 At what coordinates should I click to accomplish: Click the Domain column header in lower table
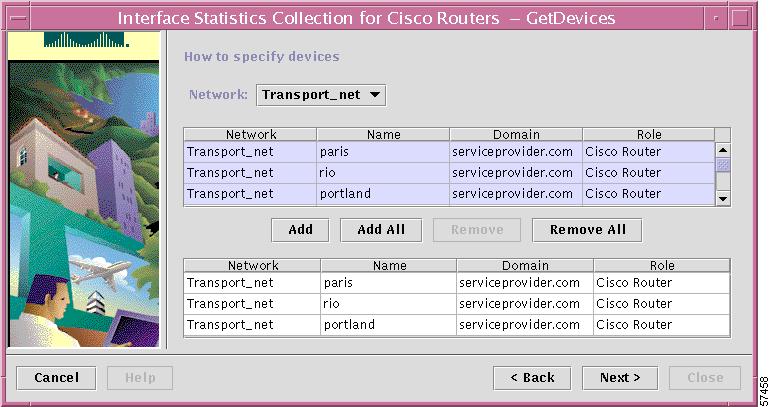[x=525, y=266]
